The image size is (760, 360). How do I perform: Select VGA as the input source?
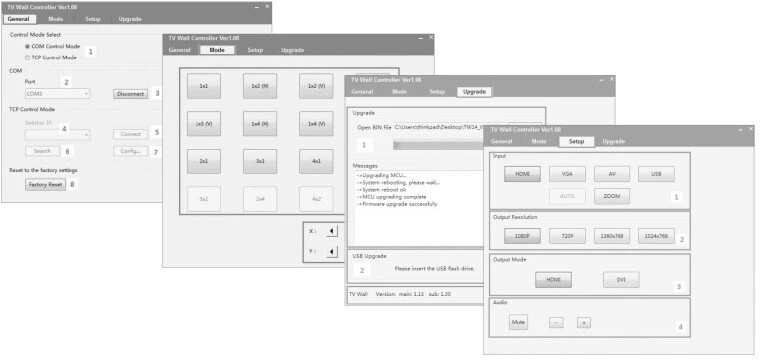coord(567,174)
